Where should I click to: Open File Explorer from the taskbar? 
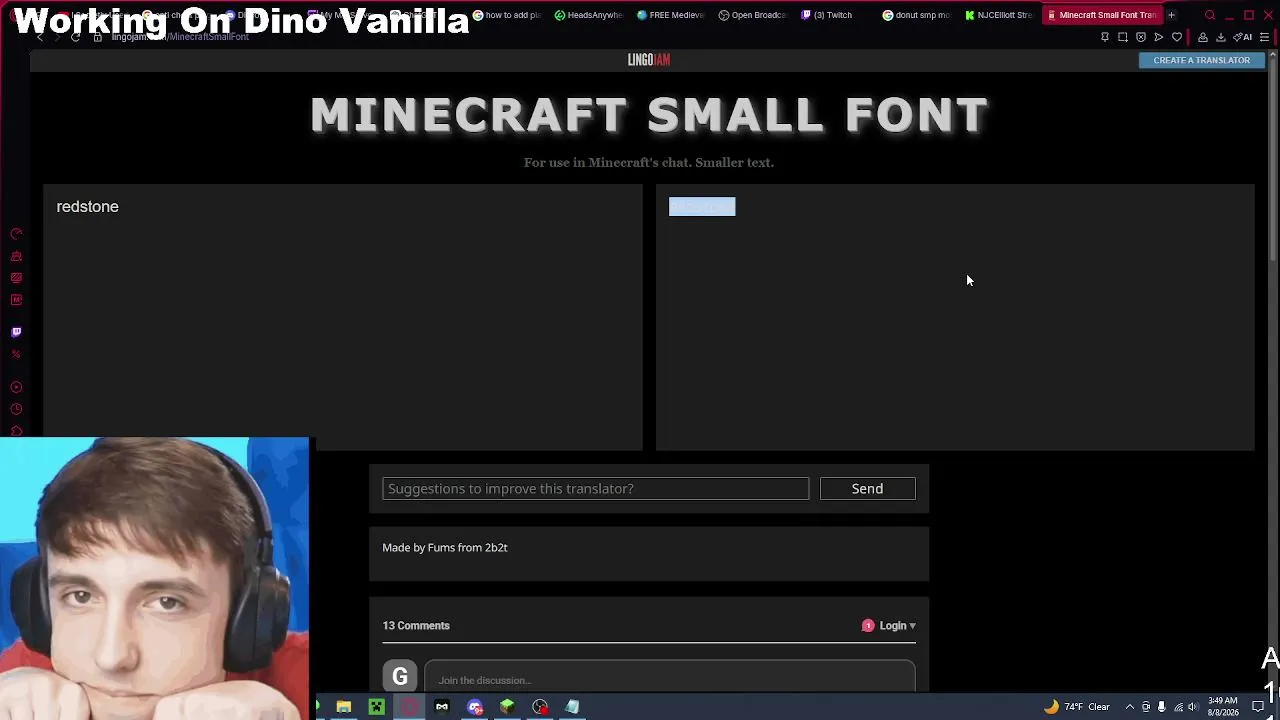click(344, 707)
